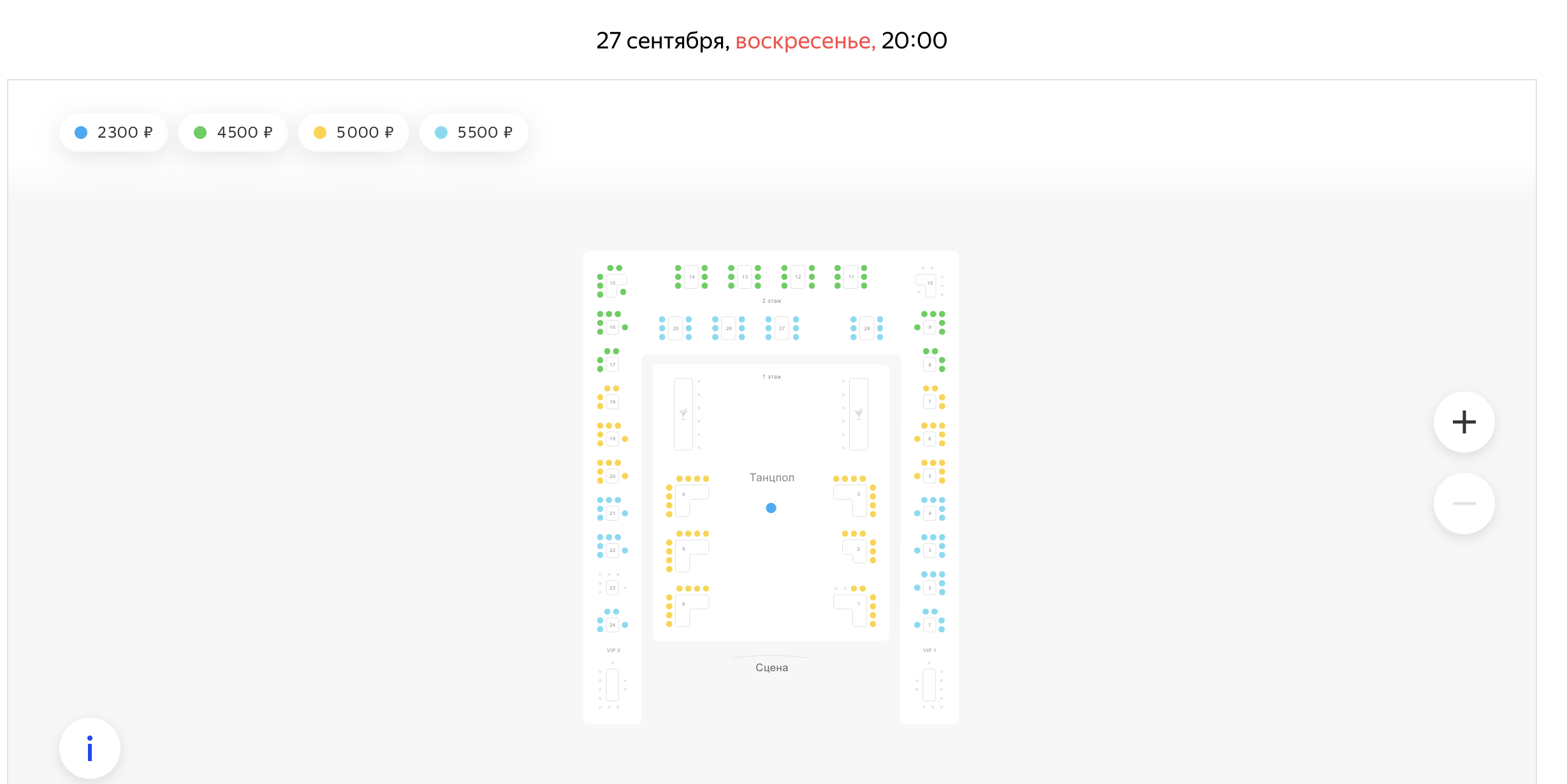Viewport: 1567px width, 784px height.
Task: Select the lone yellow seat right of table 20
Action: pyautogui.click(x=625, y=476)
